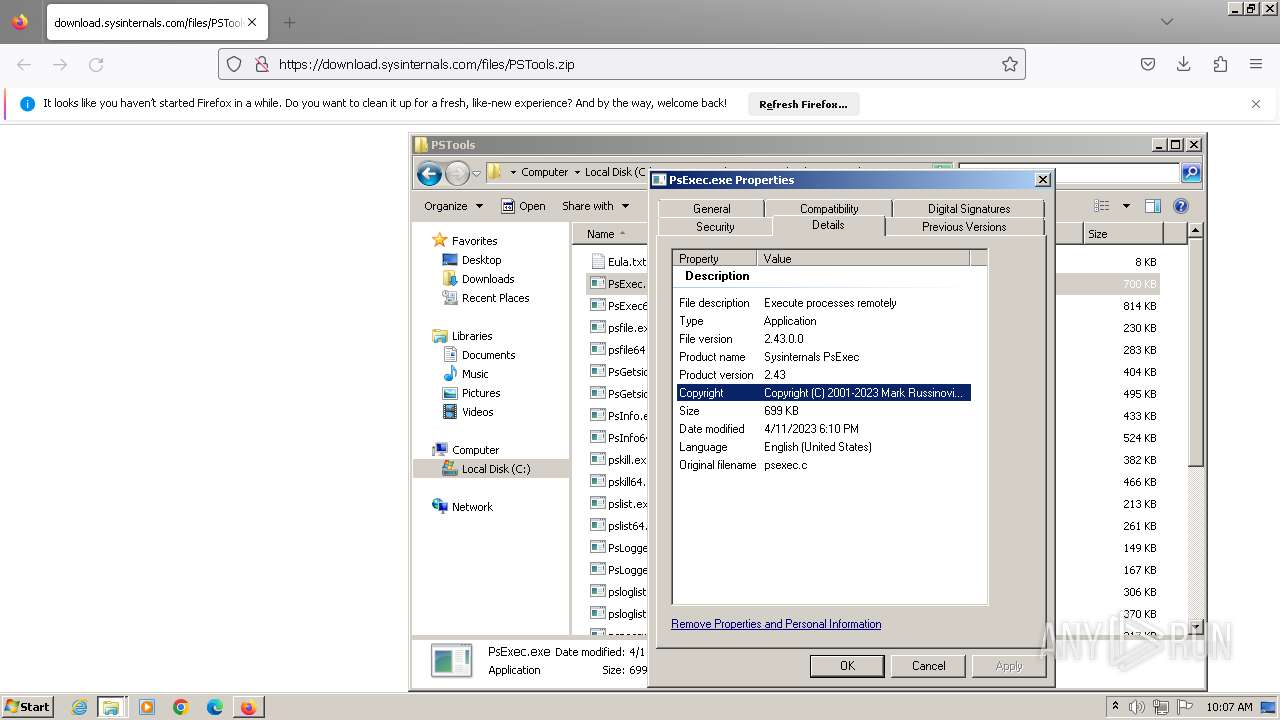
Task: Click the Explorer vertical scrollbar down arrow
Action: 1195,629
